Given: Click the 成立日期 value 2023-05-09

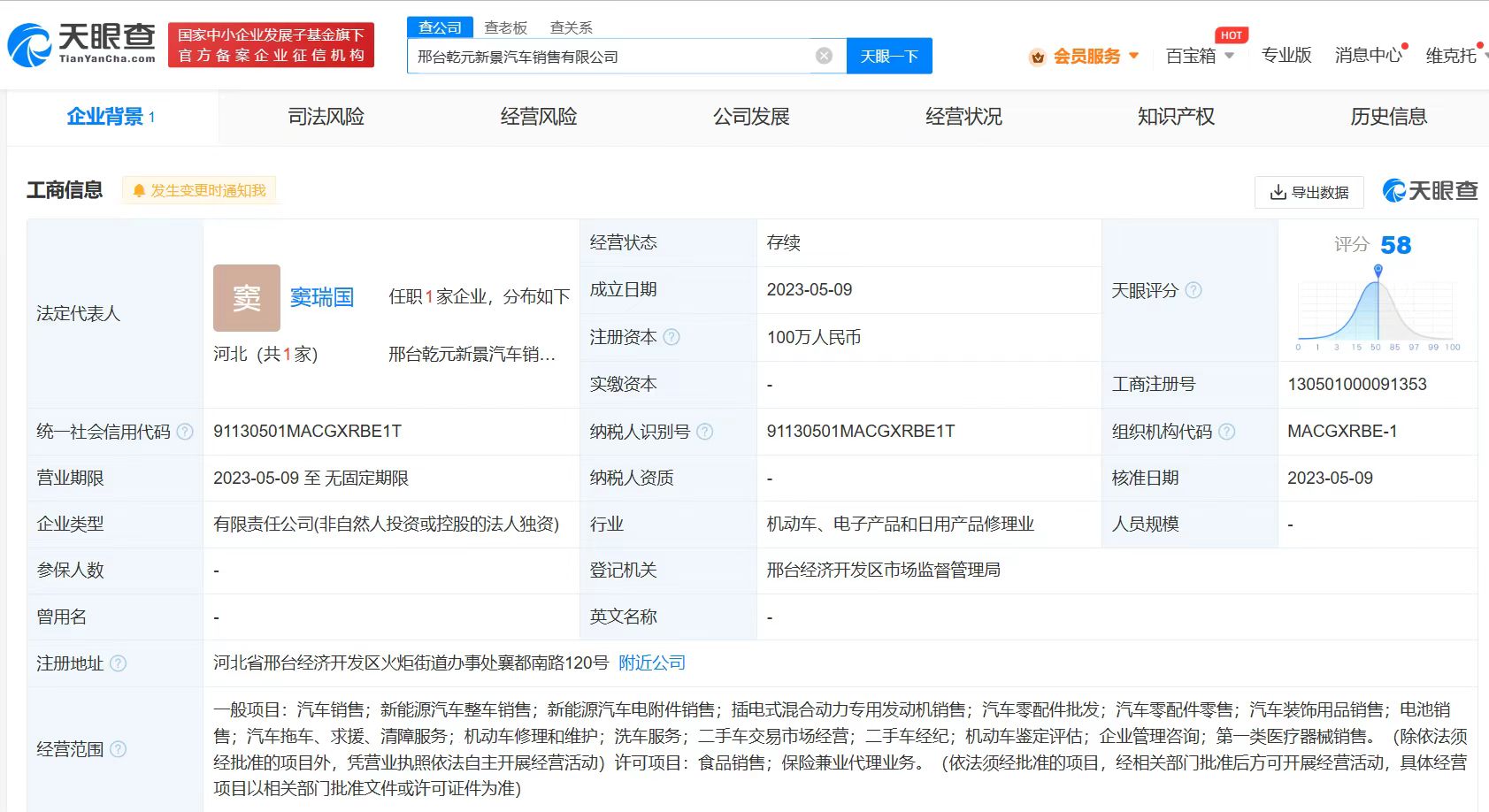Looking at the screenshot, I should [810, 290].
